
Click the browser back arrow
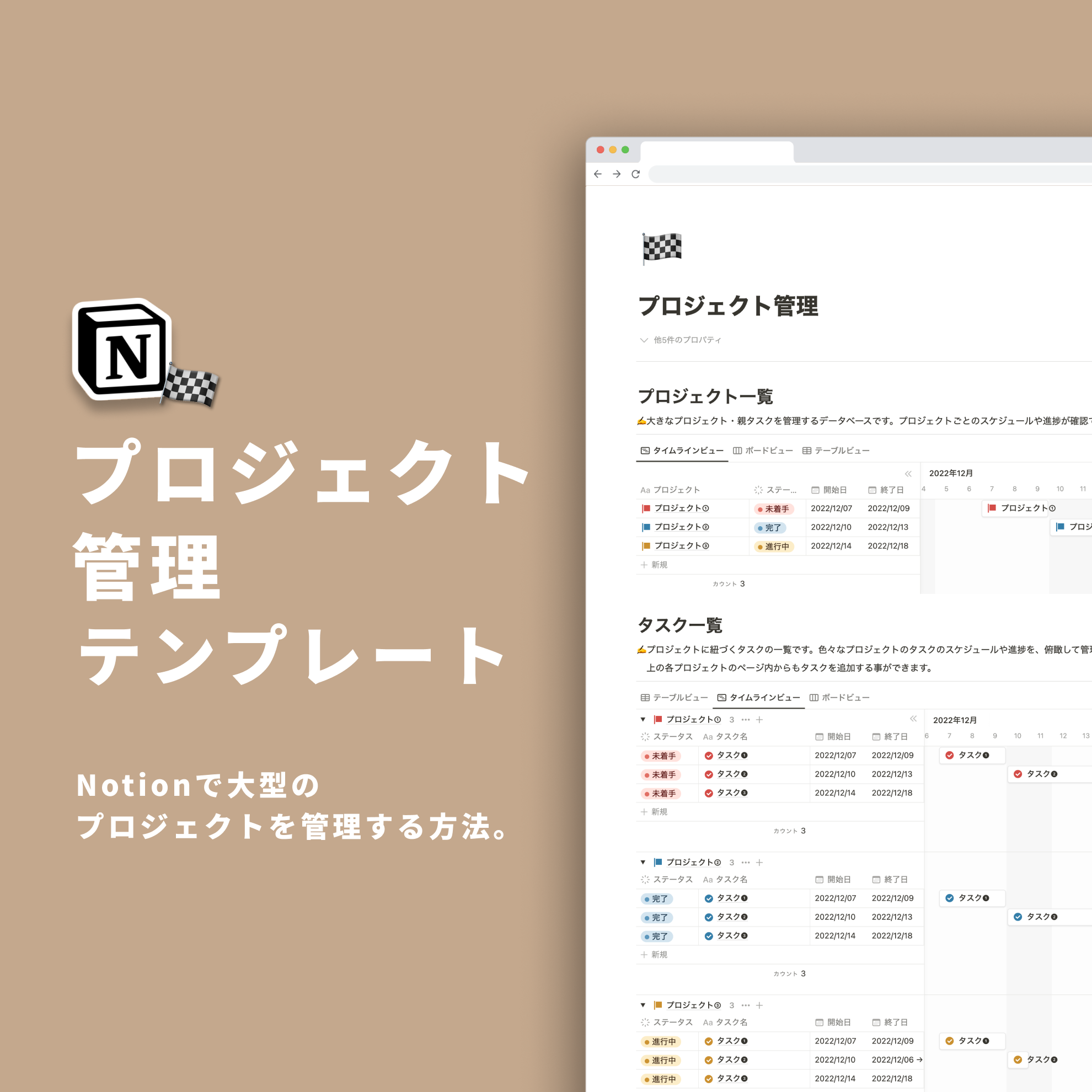coord(597,174)
